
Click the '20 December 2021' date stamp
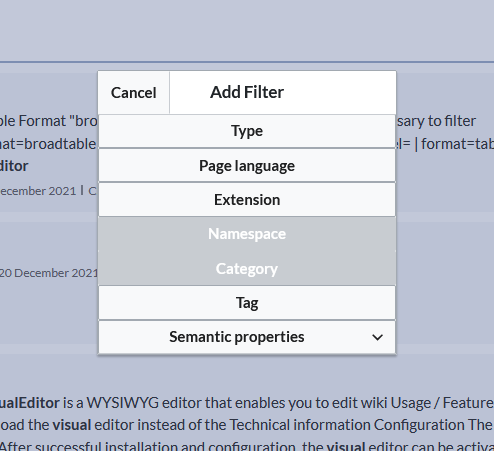[x=49, y=273]
